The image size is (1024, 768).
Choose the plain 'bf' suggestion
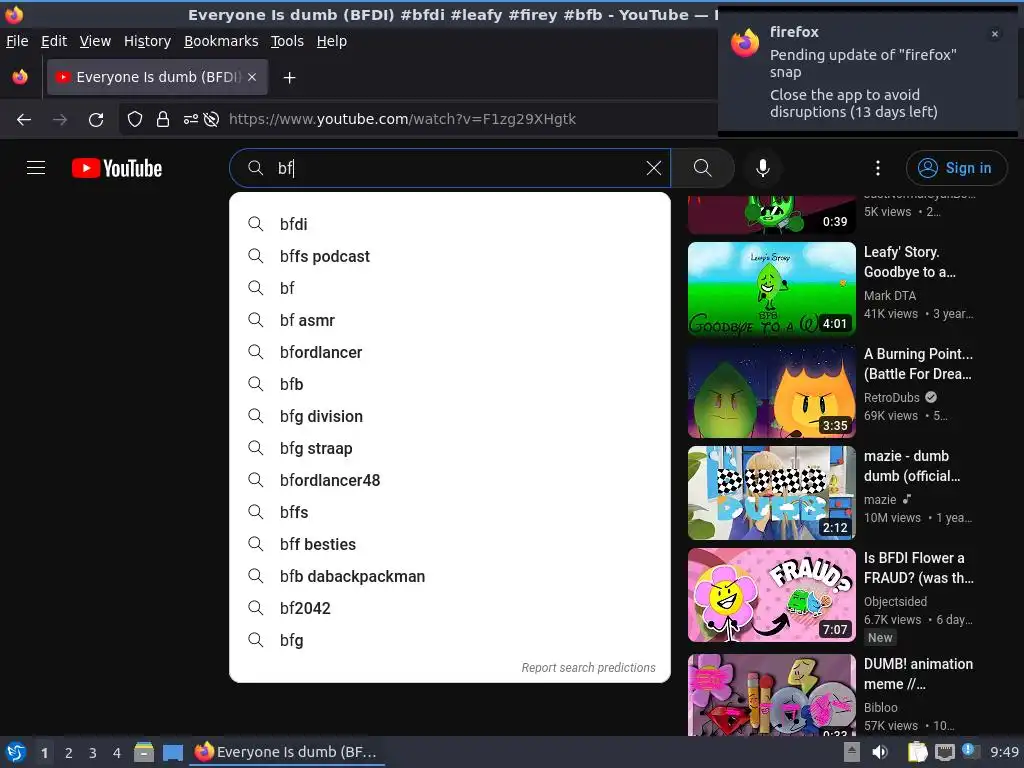[x=449, y=288]
